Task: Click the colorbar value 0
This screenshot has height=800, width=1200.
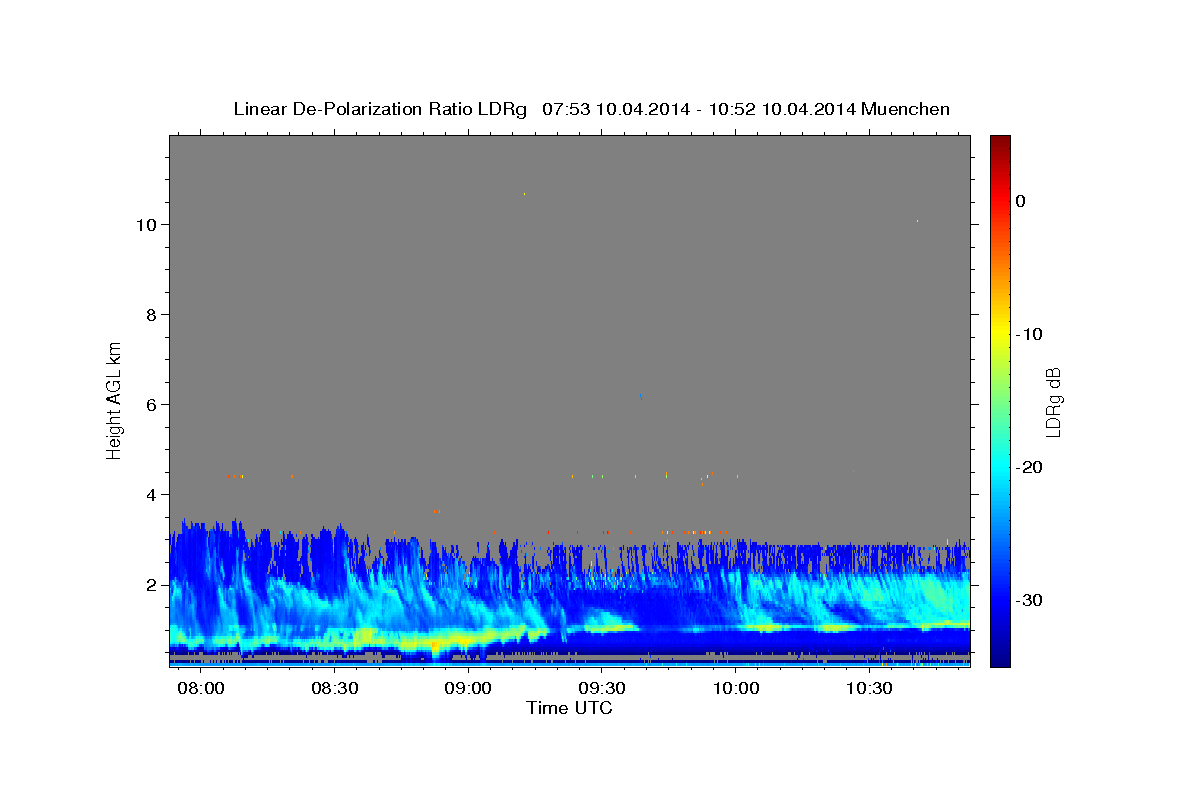Action: pos(1020,201)
